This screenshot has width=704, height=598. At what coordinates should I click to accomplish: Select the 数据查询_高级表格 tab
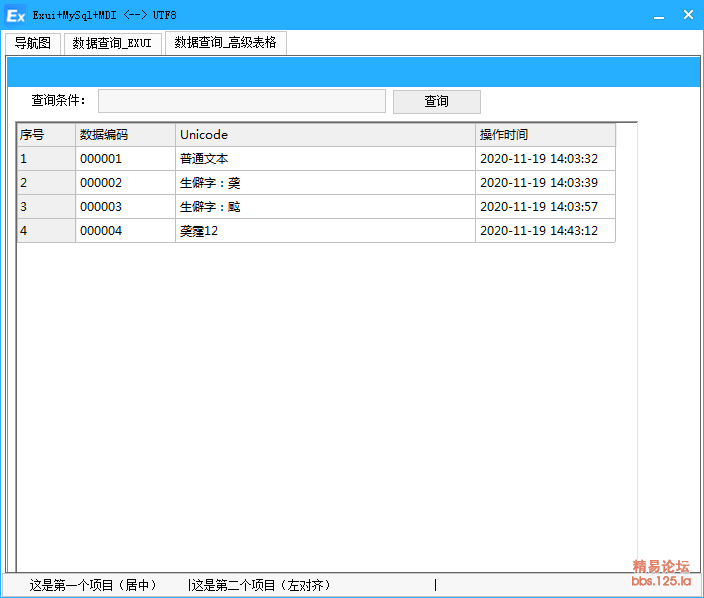pyautogui.click(x=225, y=42)
